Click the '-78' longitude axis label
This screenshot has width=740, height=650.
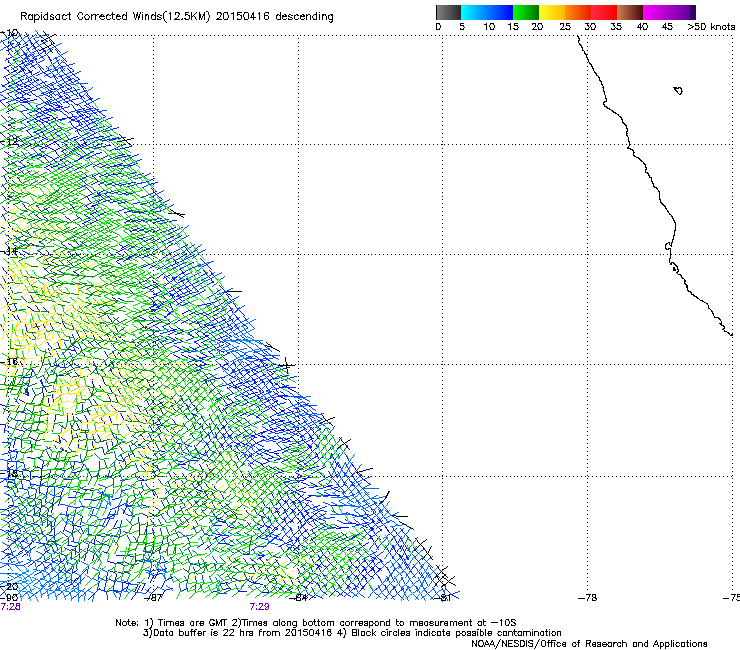(588, 598)
